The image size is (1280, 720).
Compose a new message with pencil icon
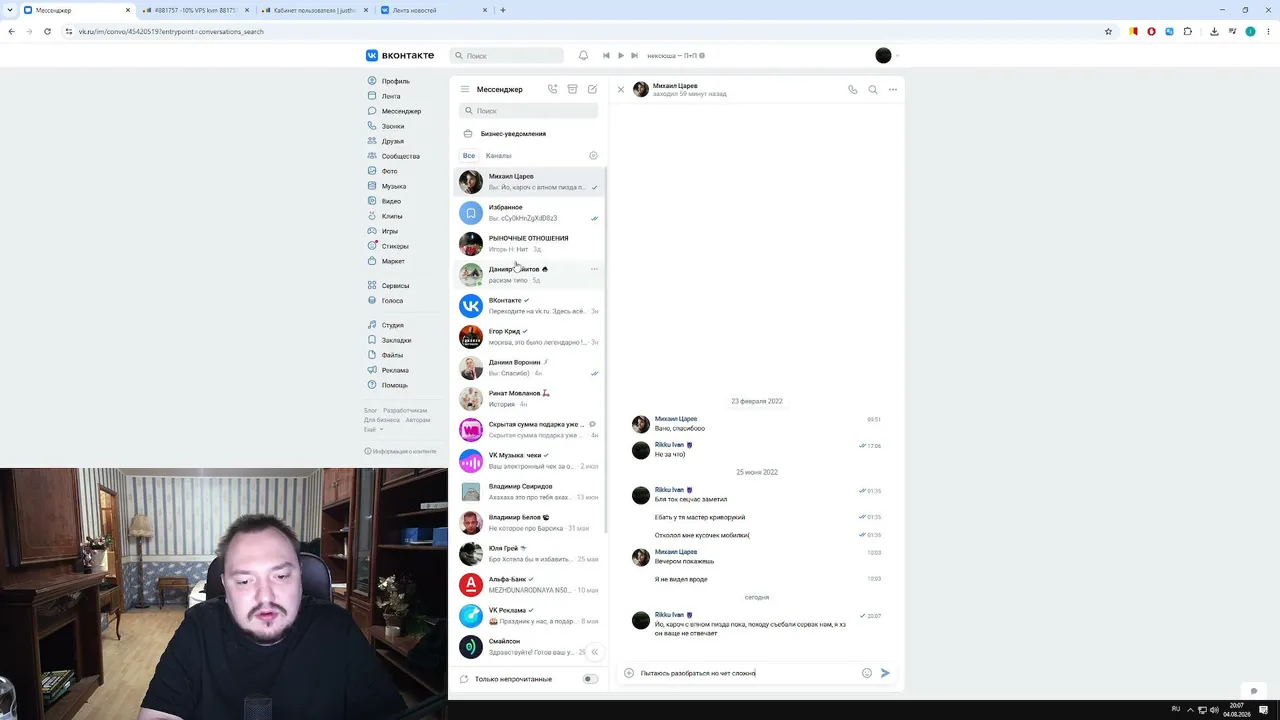(592, 89)
